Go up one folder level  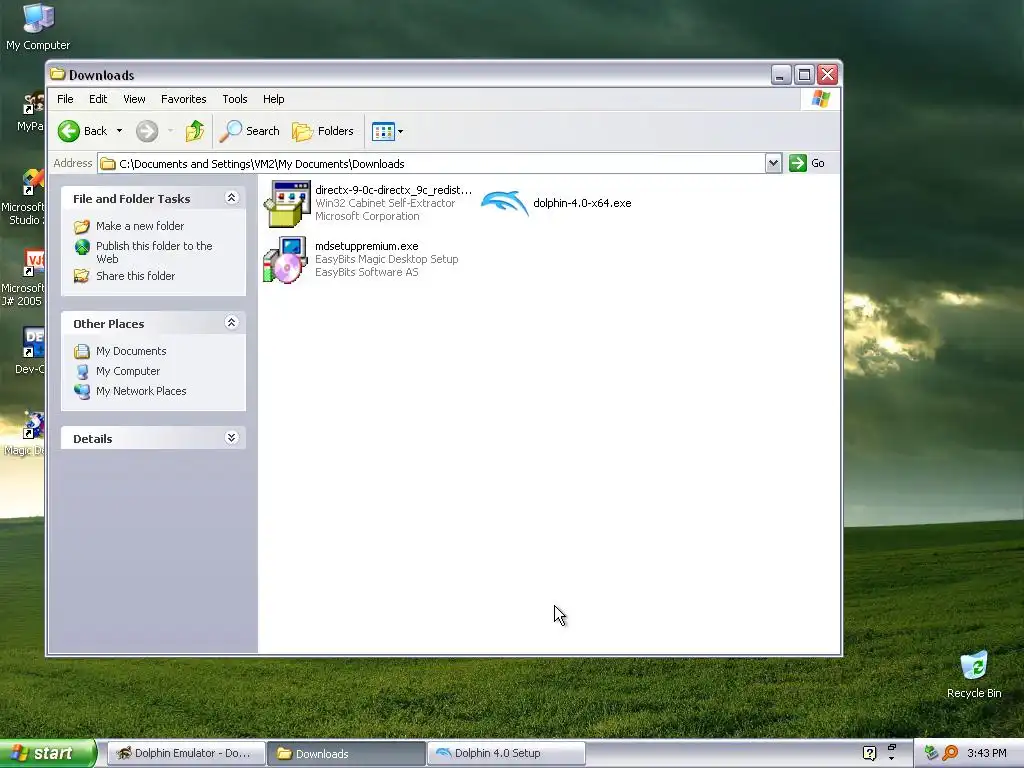pos(195,131)
